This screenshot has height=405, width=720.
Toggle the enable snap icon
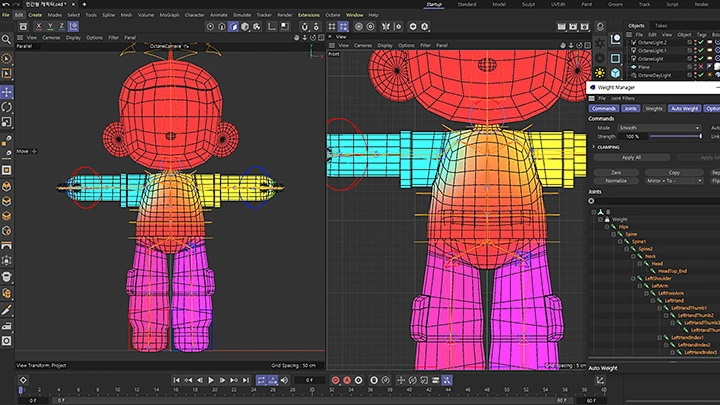pos(304,27)
